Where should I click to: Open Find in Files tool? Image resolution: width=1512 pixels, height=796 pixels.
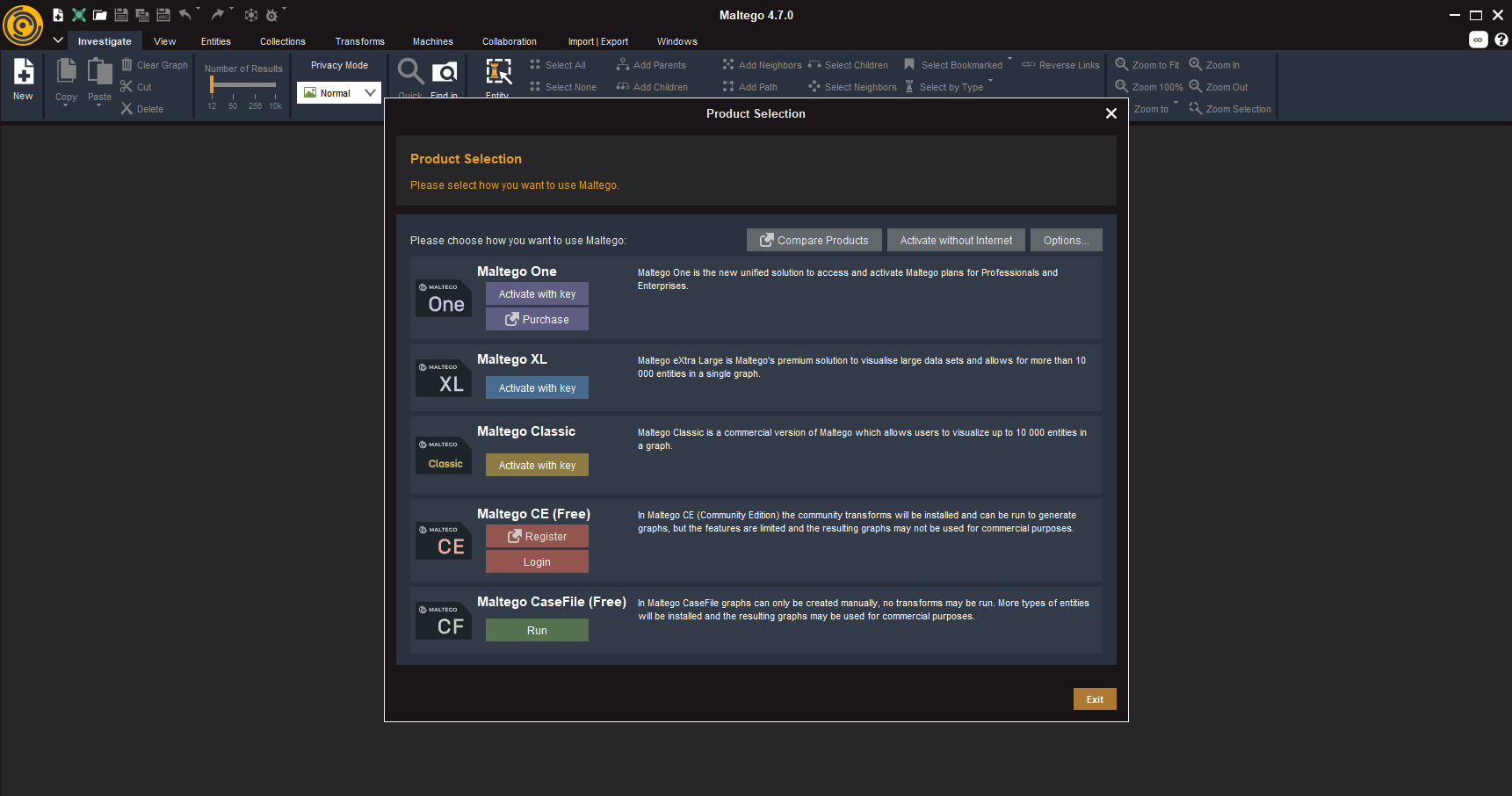[445, 77]
